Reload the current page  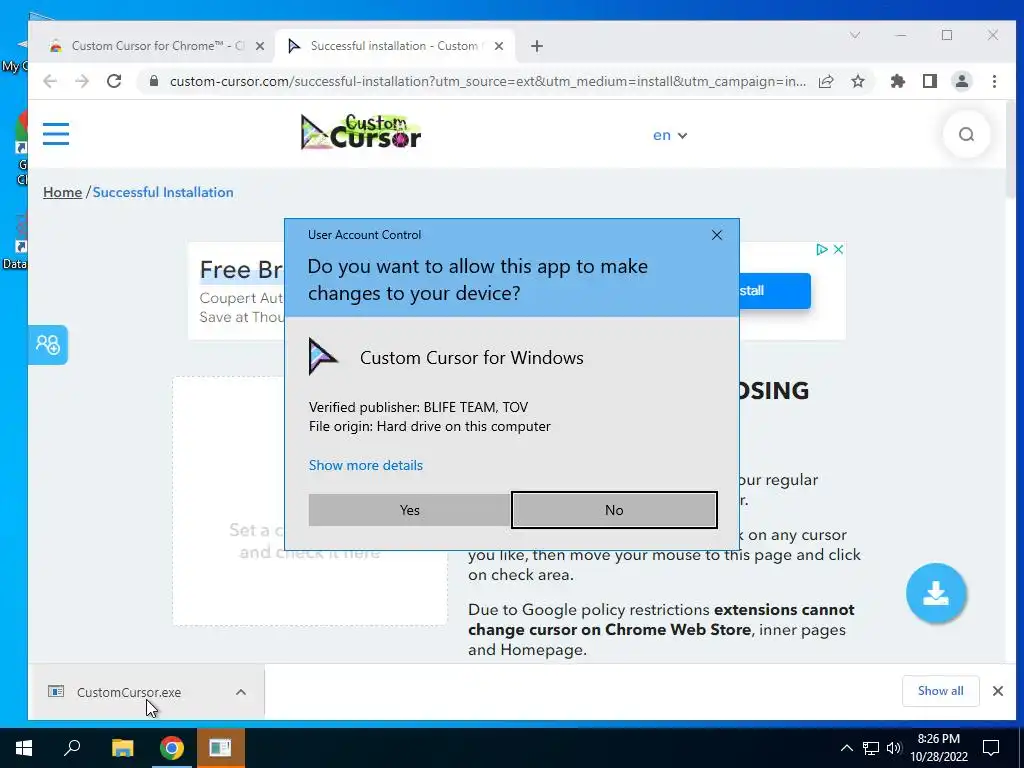click(x=114, y=81)
